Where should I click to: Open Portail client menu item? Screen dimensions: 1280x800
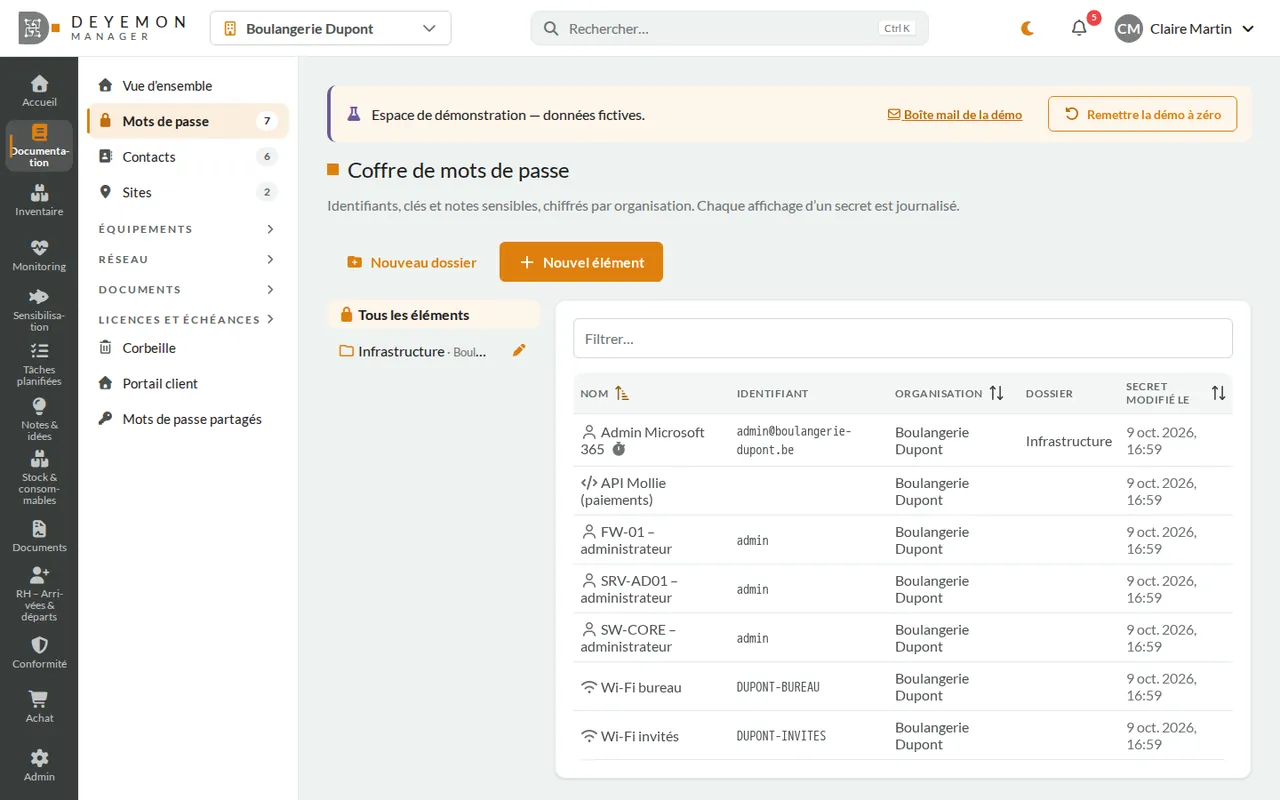(187, 383)
